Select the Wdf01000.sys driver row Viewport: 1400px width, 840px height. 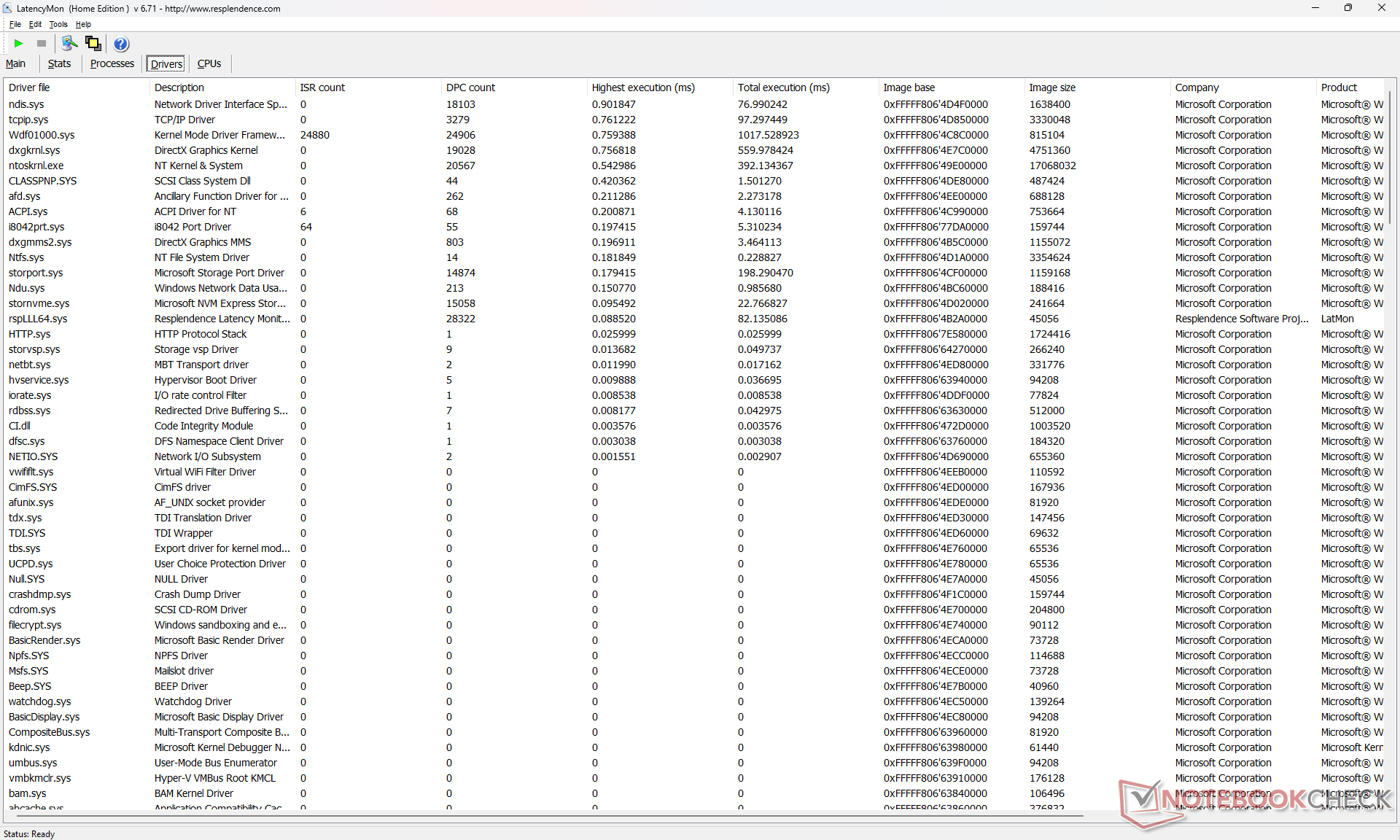pos(42,135)
